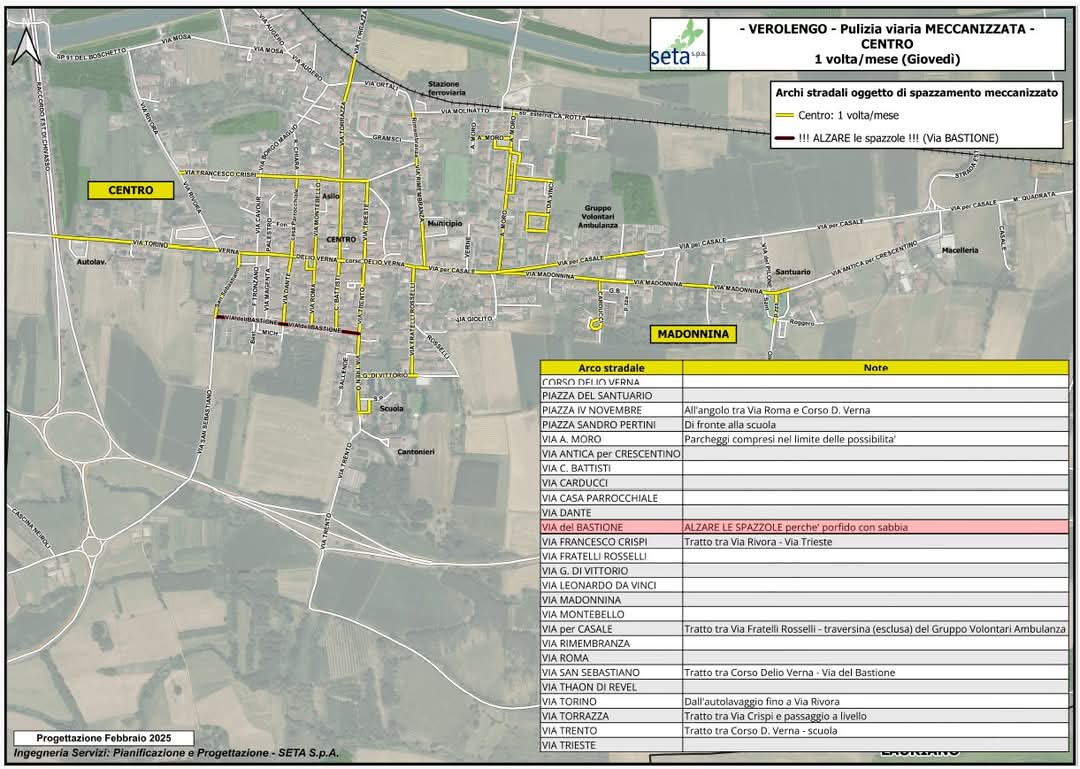1080x769 pixels.
Task: Click the yellow MADONNINA zone label box
Action: pos(693,334)
